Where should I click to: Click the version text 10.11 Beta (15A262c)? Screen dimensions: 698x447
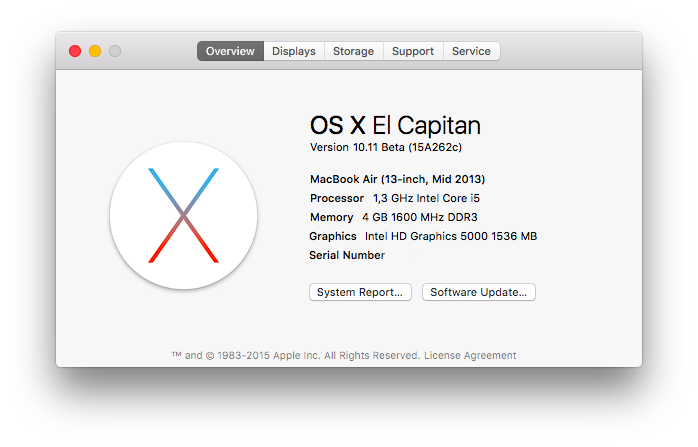(x=386, y=147)
